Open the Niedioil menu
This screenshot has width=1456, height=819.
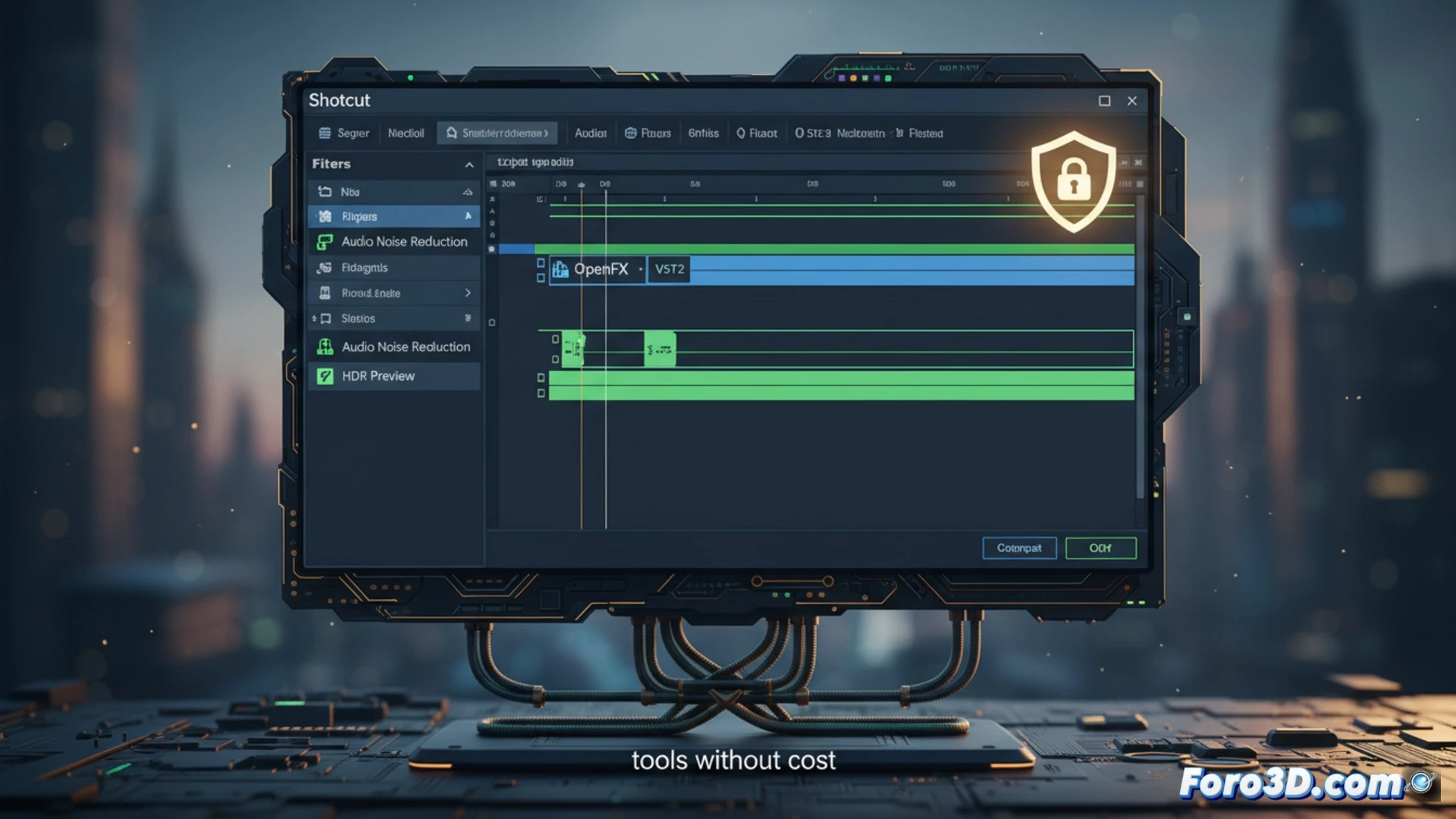pos(406,133)
